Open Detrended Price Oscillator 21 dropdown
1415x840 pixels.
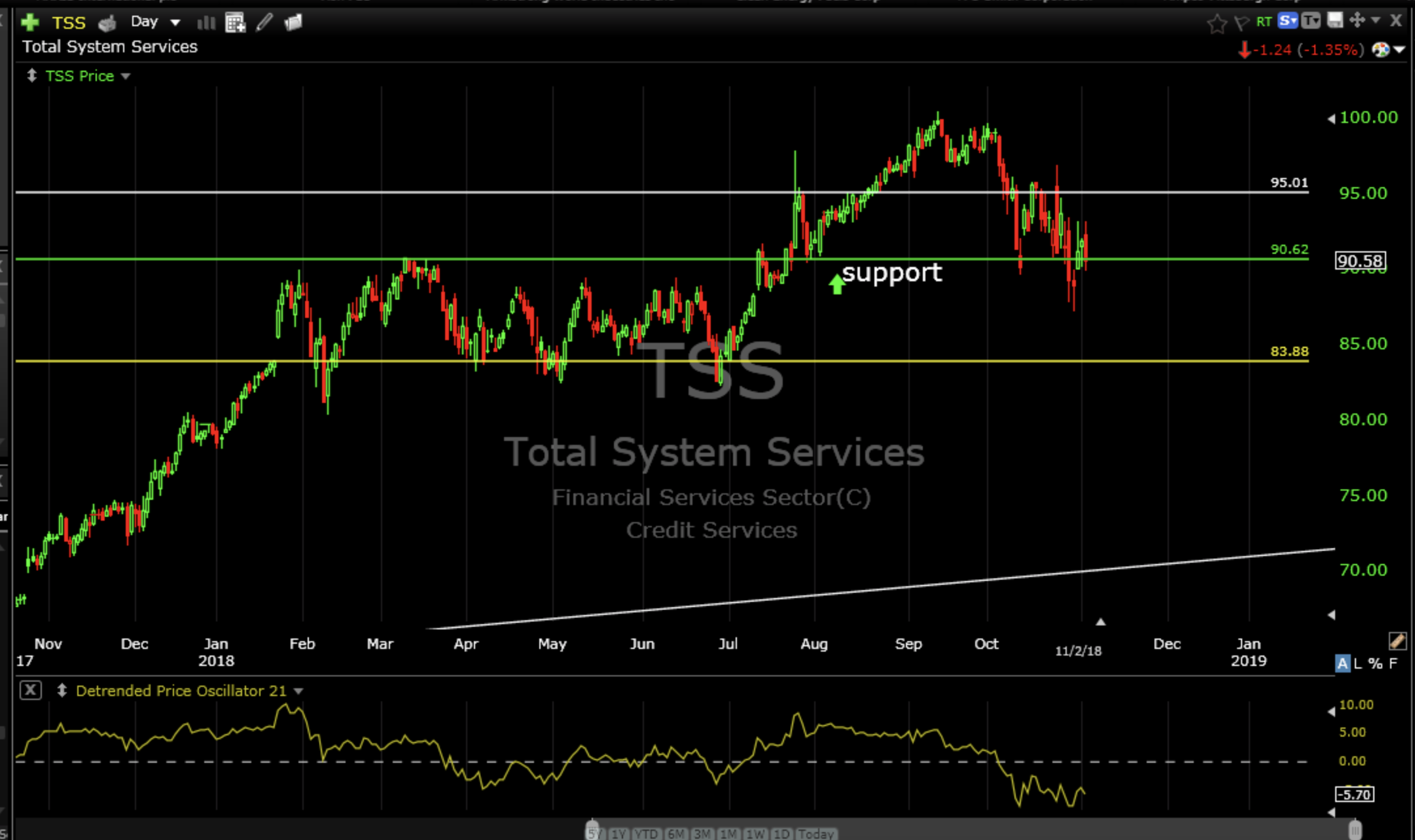[298, 691]
